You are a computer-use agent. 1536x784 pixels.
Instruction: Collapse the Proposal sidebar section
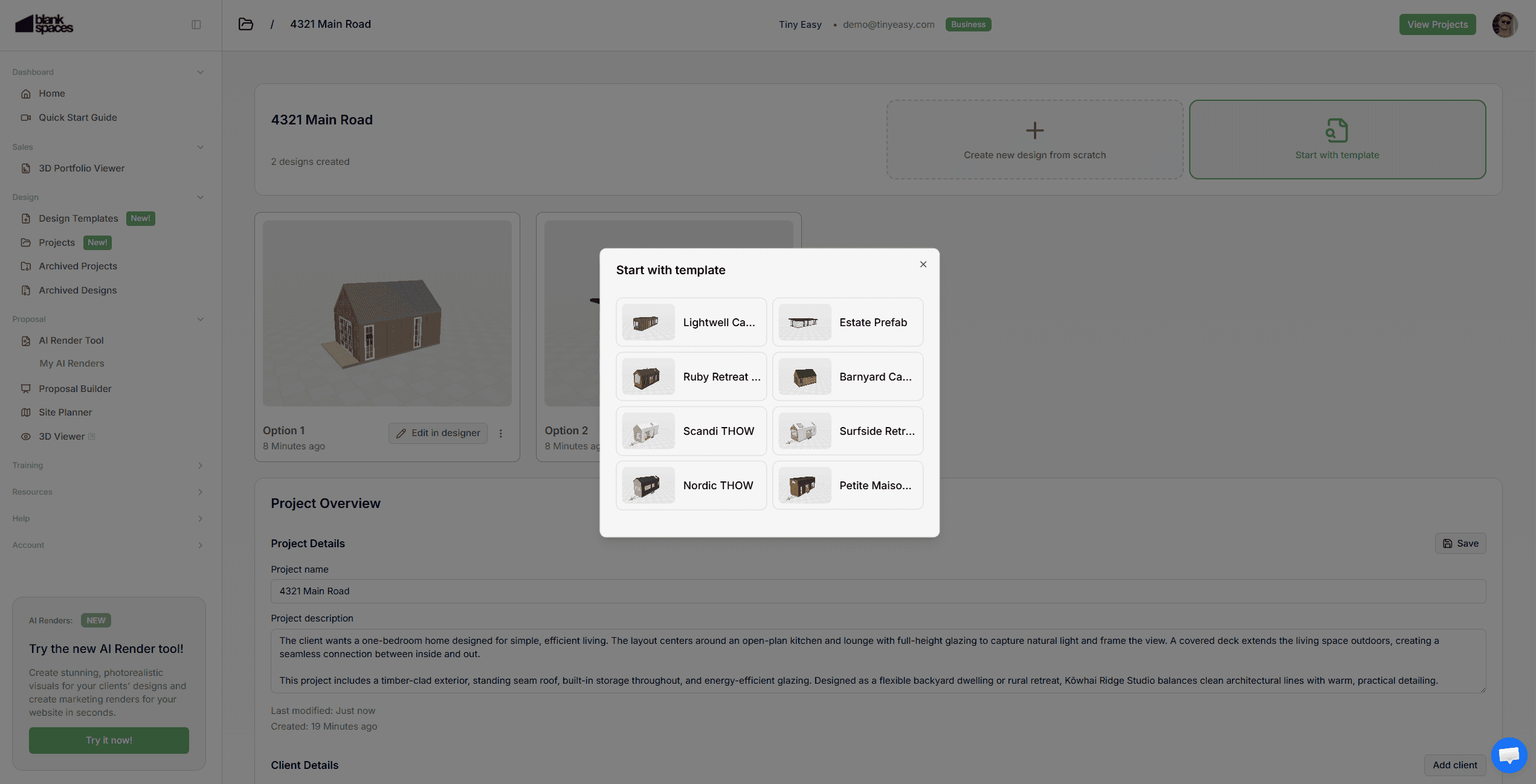200,319
